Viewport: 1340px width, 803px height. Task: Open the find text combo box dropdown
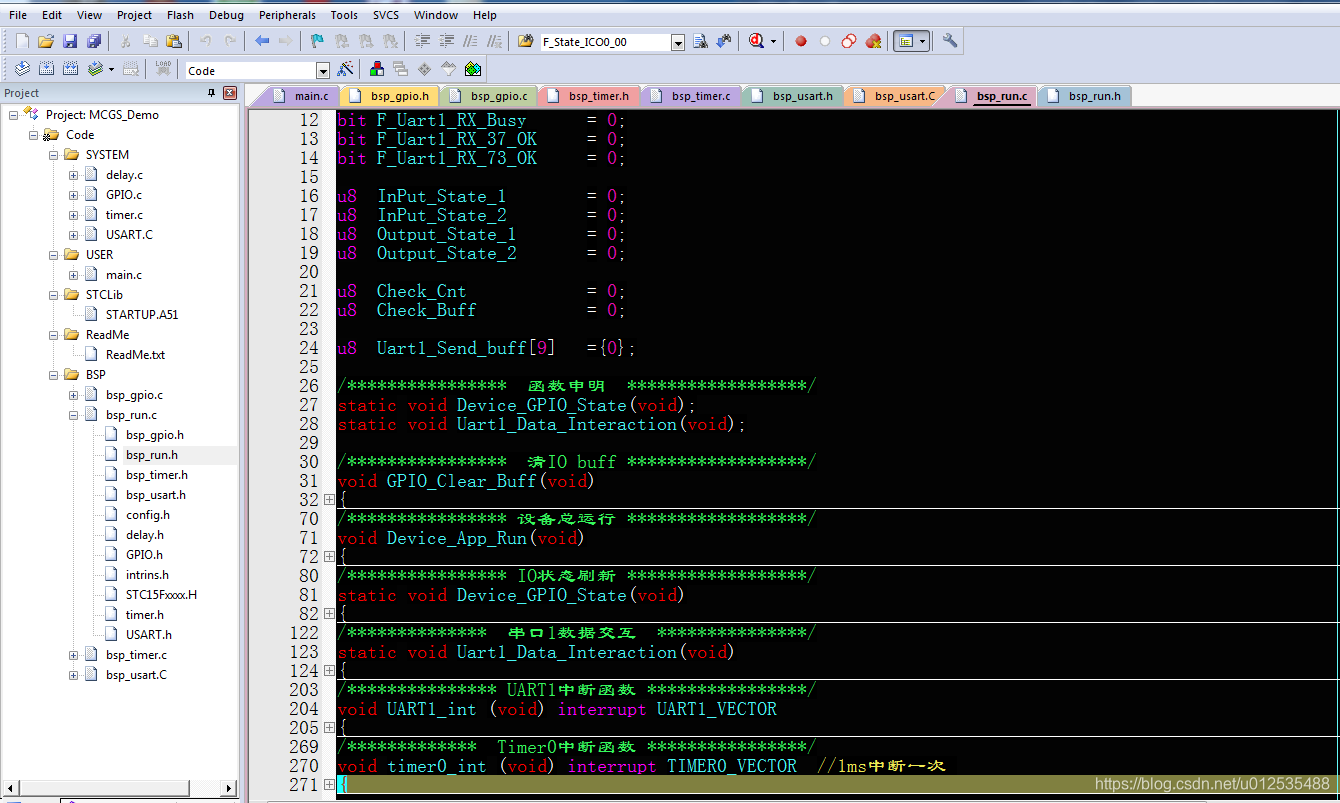678,42
